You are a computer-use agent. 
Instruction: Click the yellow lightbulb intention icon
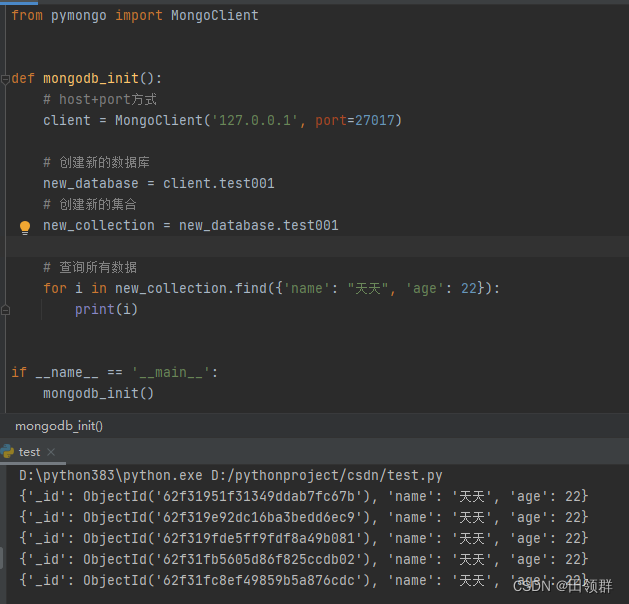26,227
